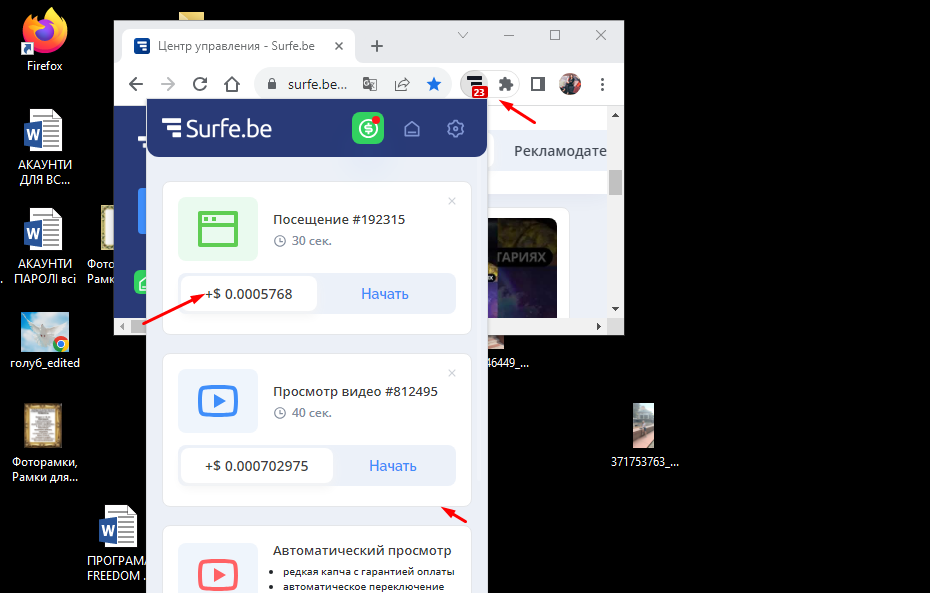The image size is (930, 593).
Task: Toggle Chrome side panel icon
Action: click(537, 84)
